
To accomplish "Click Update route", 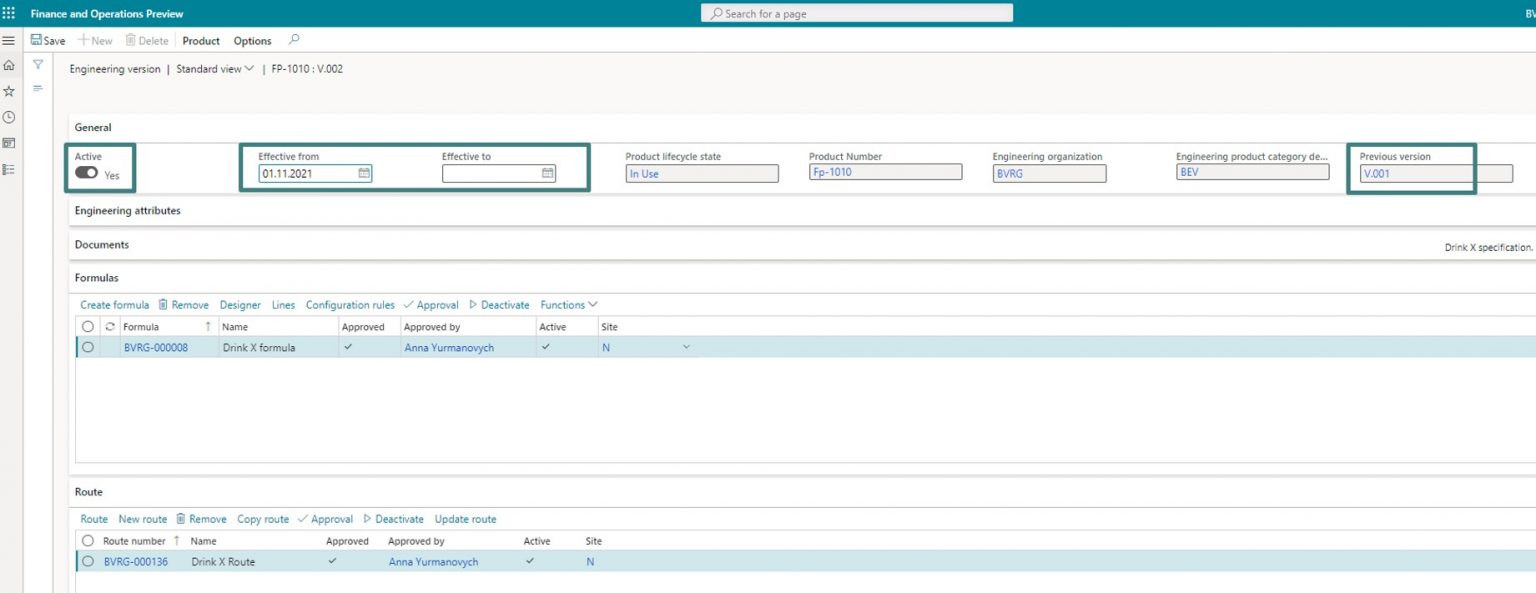I will pos(465,519).
